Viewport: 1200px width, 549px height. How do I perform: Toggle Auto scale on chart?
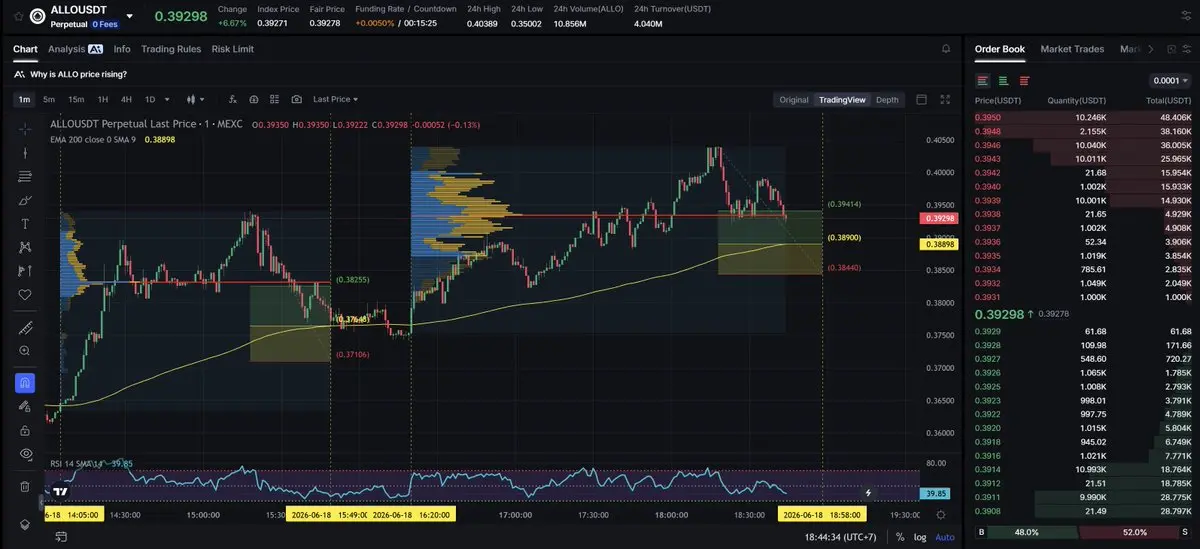(944, 537)
